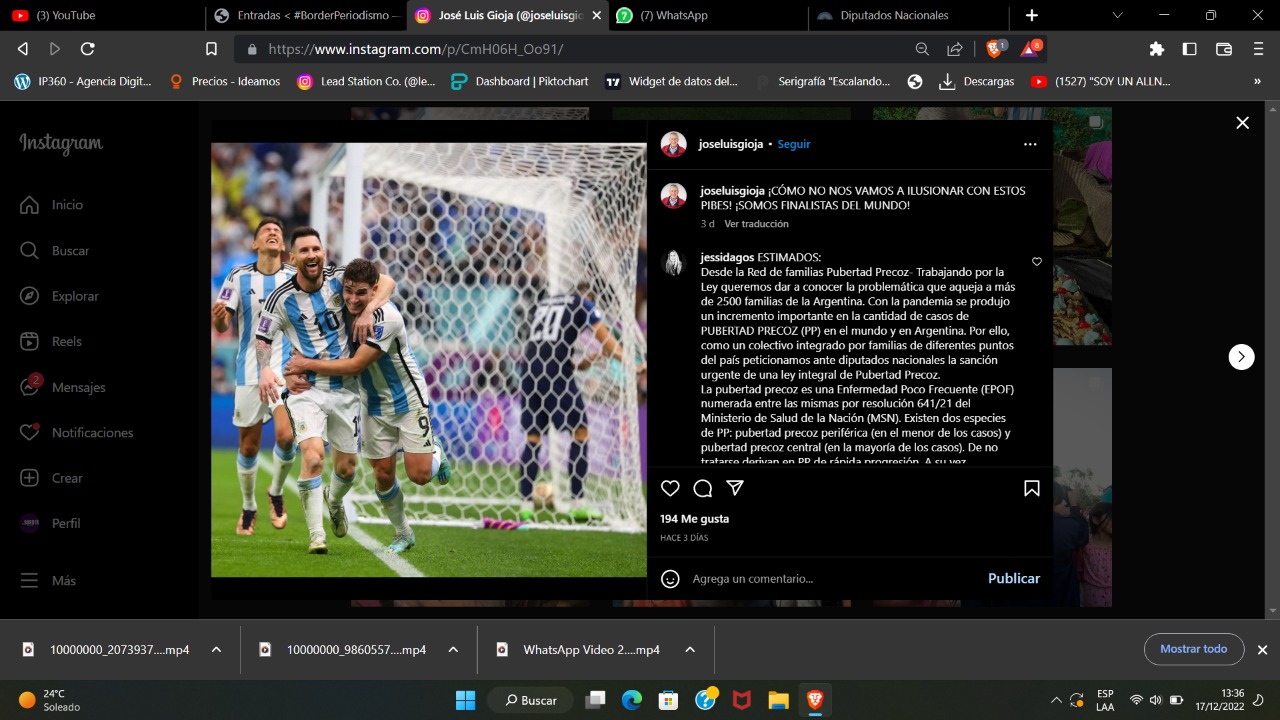
Task: Open Mensajes in Instagram sidebar
Action: [78, 387]
